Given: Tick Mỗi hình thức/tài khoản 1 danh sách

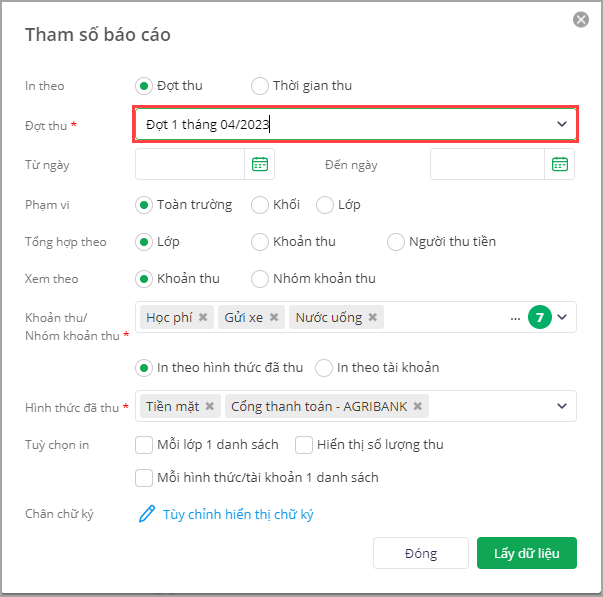Looking at the screenshot, I should (x=144, y=478).
